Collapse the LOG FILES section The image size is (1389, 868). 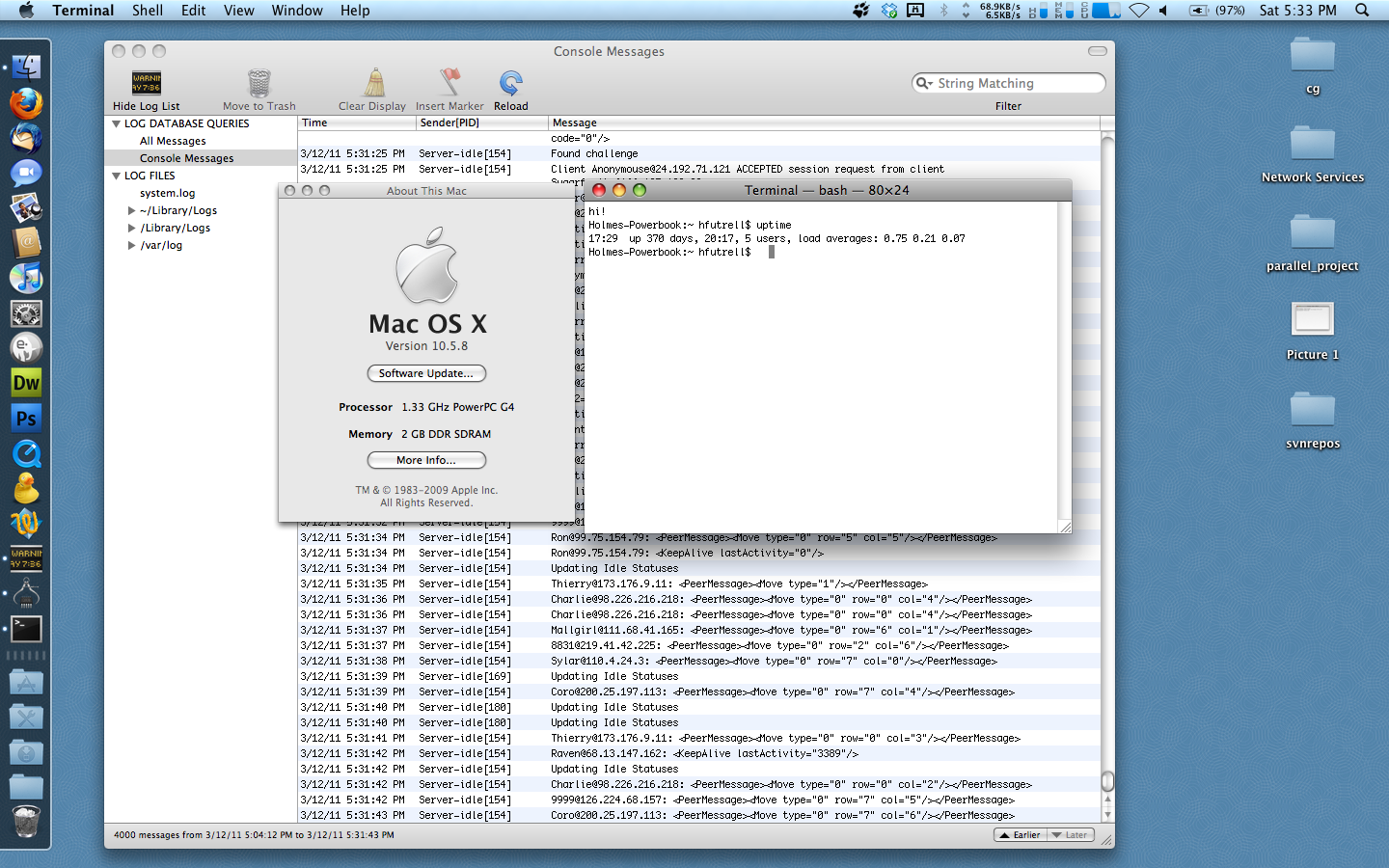coord(116,176)
